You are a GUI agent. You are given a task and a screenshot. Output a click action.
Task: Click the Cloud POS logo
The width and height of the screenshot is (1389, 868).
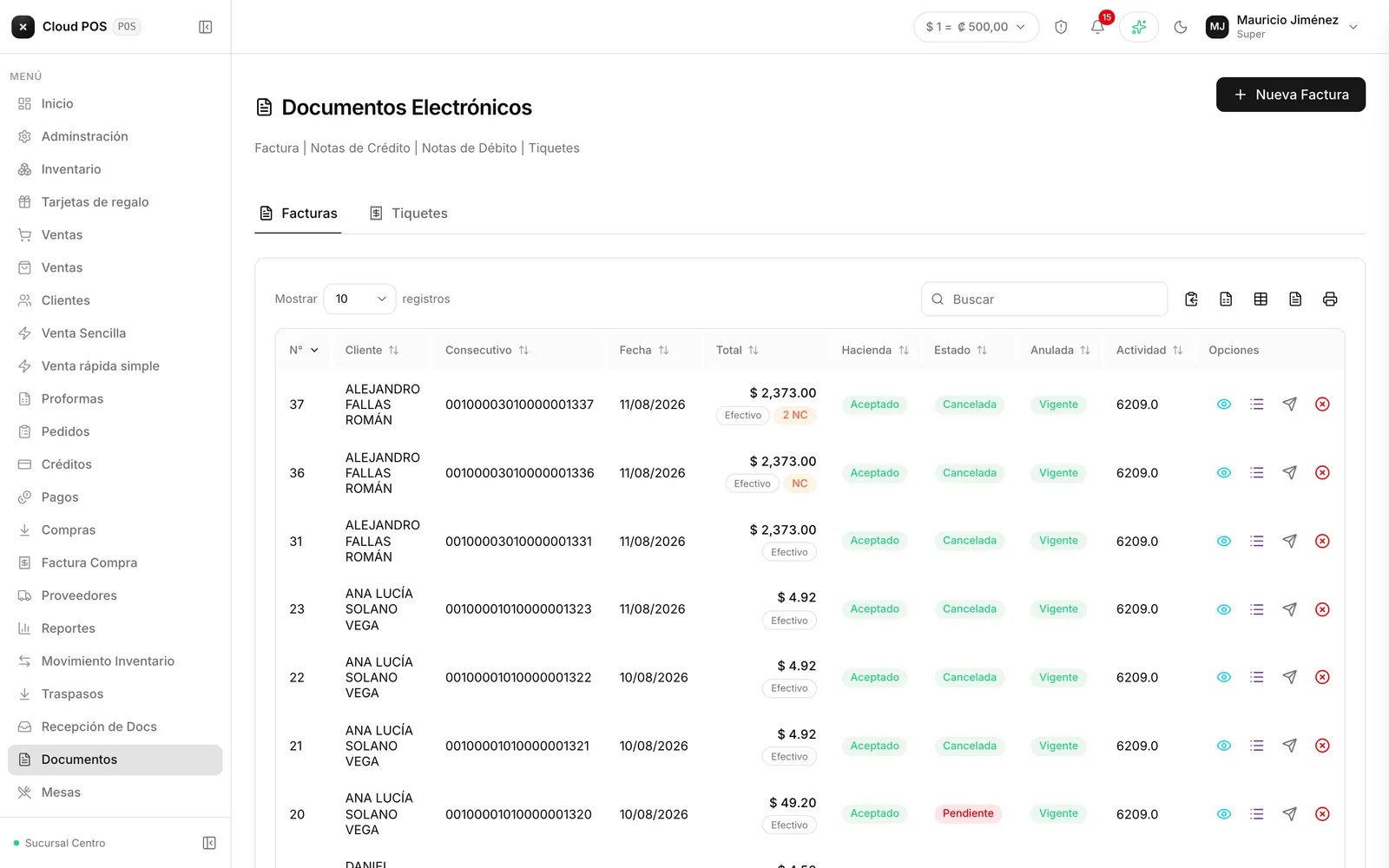tap(23, 27)
